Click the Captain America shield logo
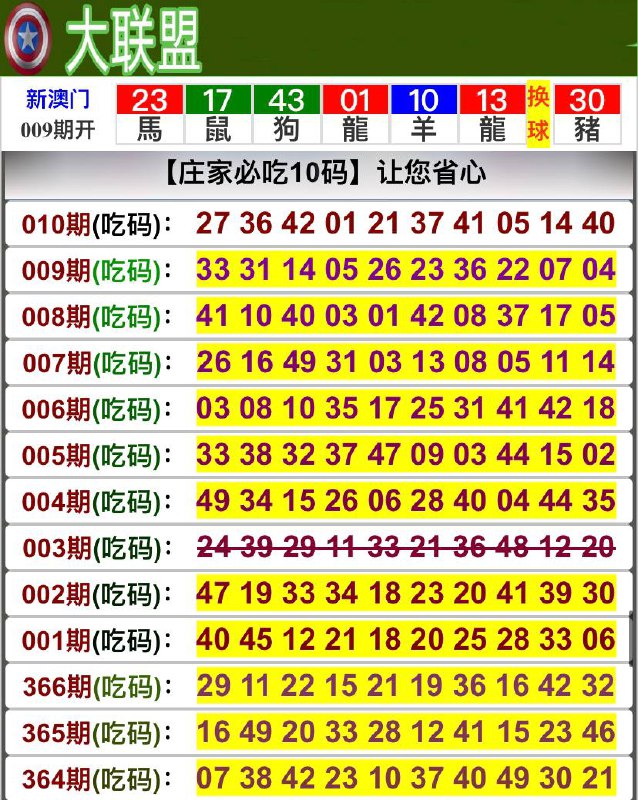This screenshot has width=638, height=800. [x=28, y=39]
